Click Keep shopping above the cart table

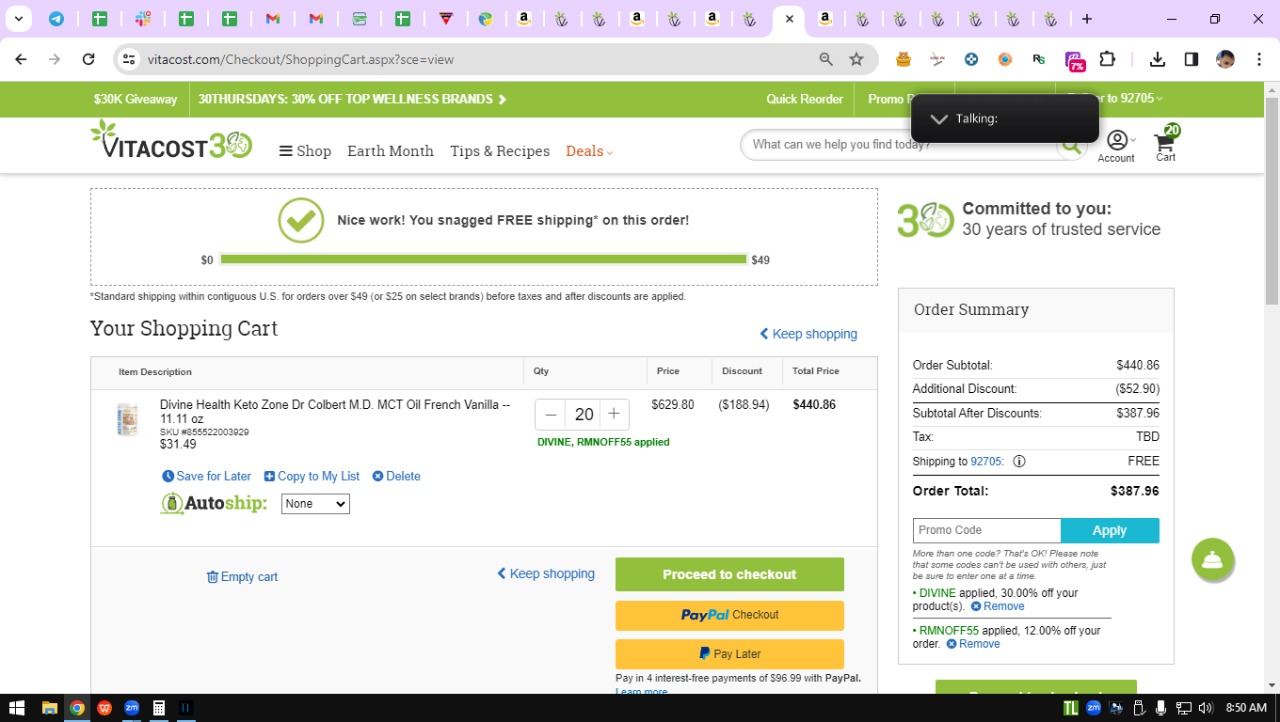point(808,334)
